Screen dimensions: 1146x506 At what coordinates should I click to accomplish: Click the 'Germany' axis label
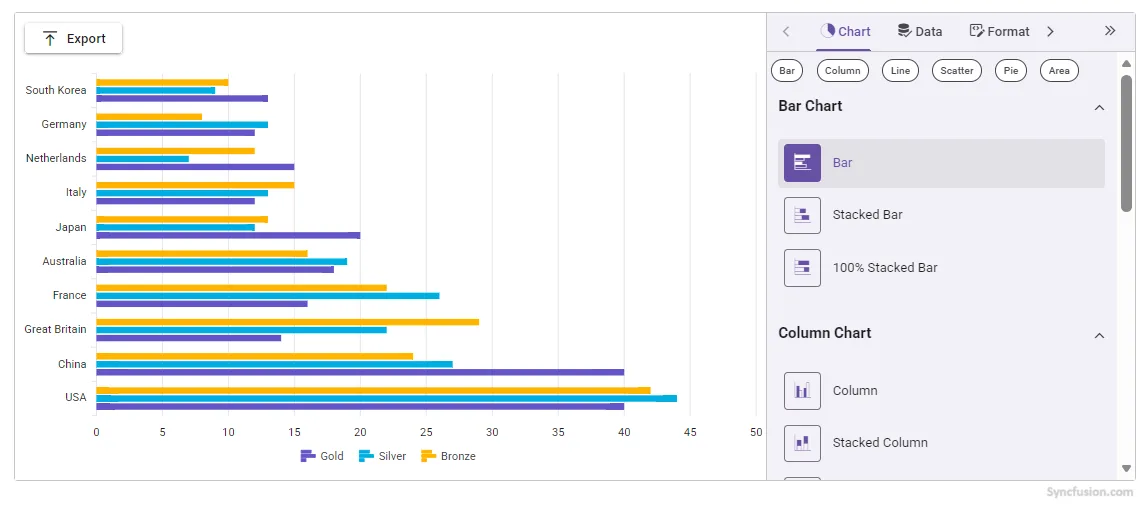(64, 124)
